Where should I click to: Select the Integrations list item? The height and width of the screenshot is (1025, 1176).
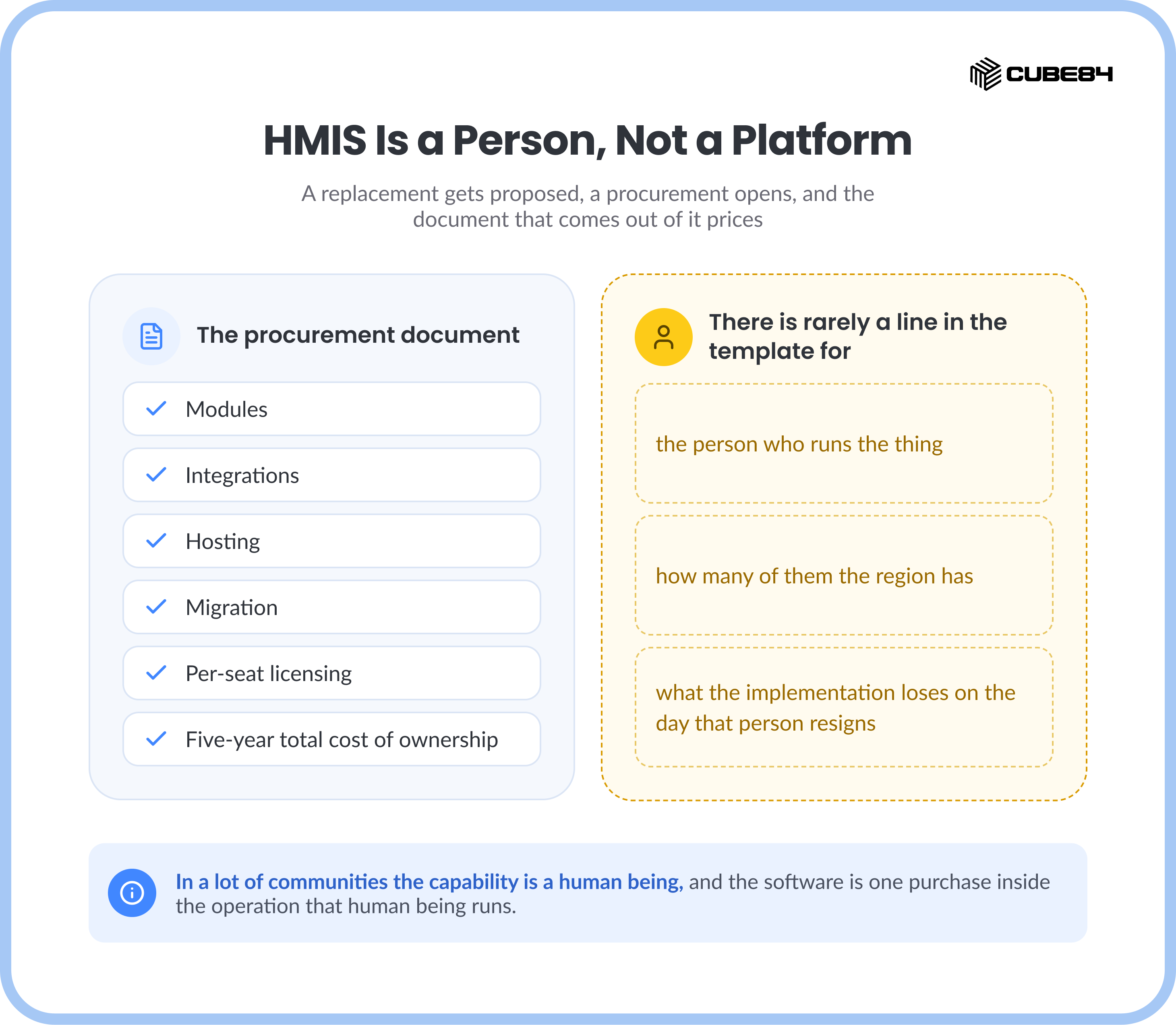click(x=332, y=475)
